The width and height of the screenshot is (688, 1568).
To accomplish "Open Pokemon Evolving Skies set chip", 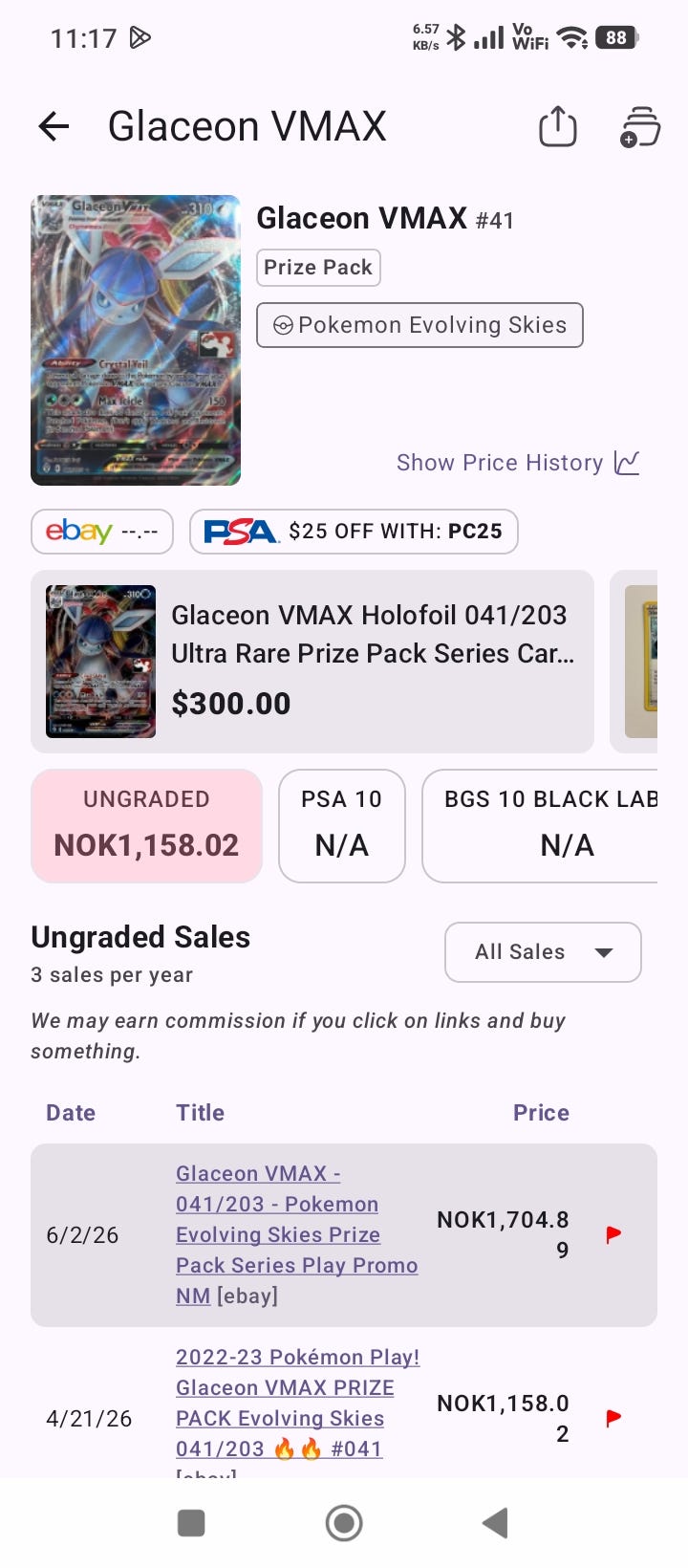I will 419,325.
